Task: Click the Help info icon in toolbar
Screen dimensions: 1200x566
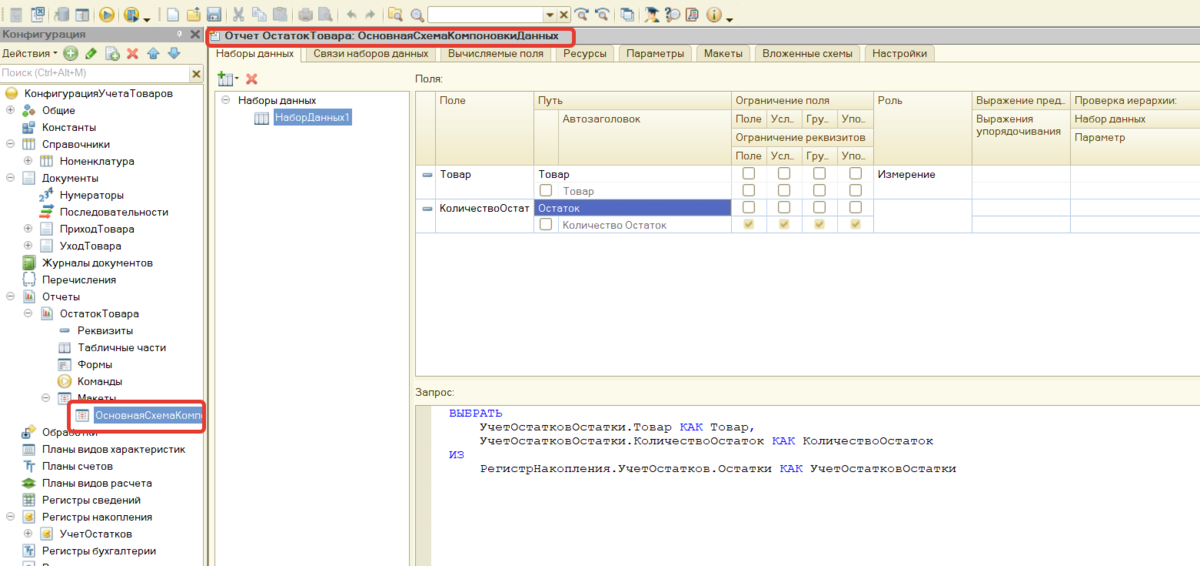Action: pos(713,15)
